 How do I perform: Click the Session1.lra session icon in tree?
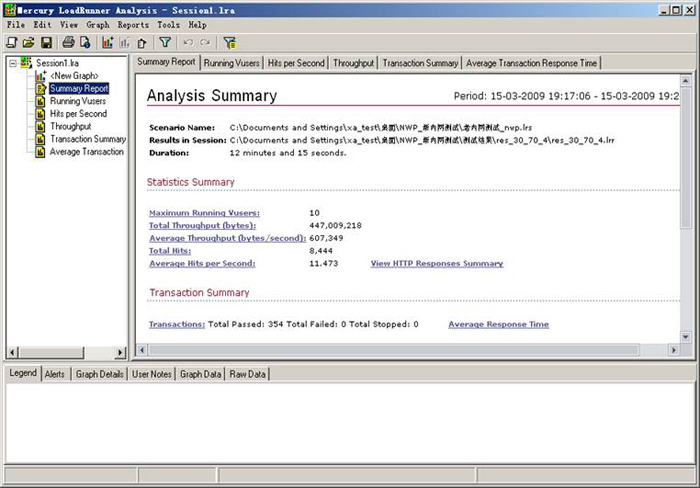coord(26,63)
